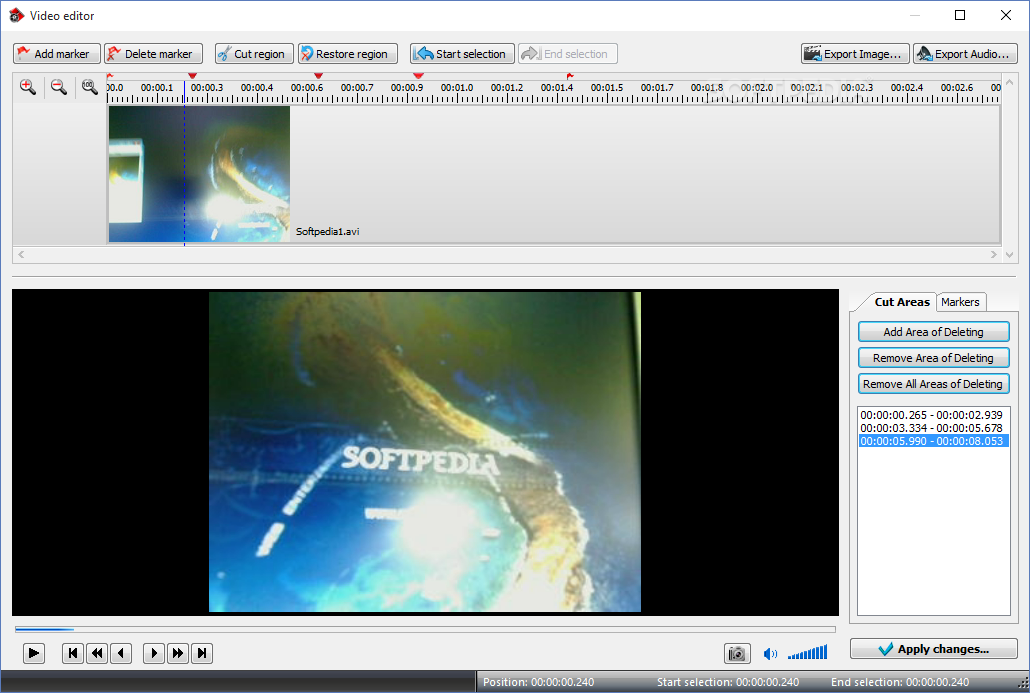
Task: Click the End selection button
Action: 568,54
